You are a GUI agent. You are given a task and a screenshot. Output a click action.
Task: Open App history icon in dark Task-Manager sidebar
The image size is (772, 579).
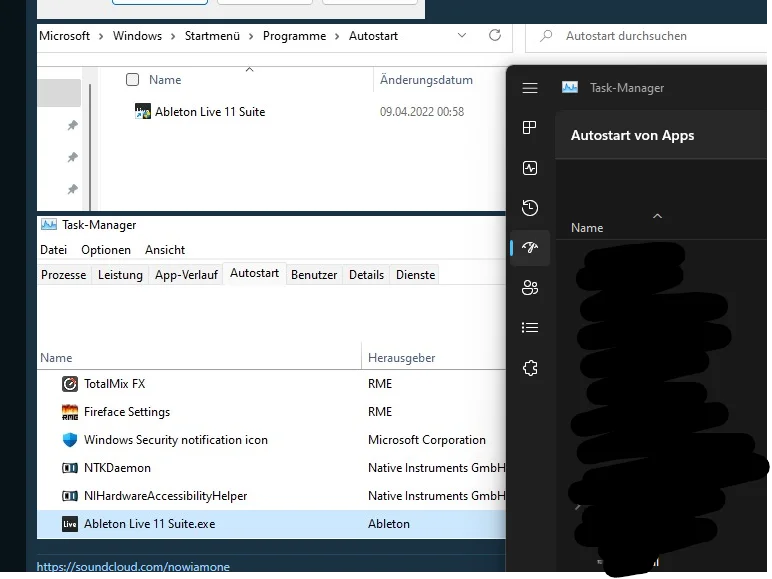(x=530, y=207)
